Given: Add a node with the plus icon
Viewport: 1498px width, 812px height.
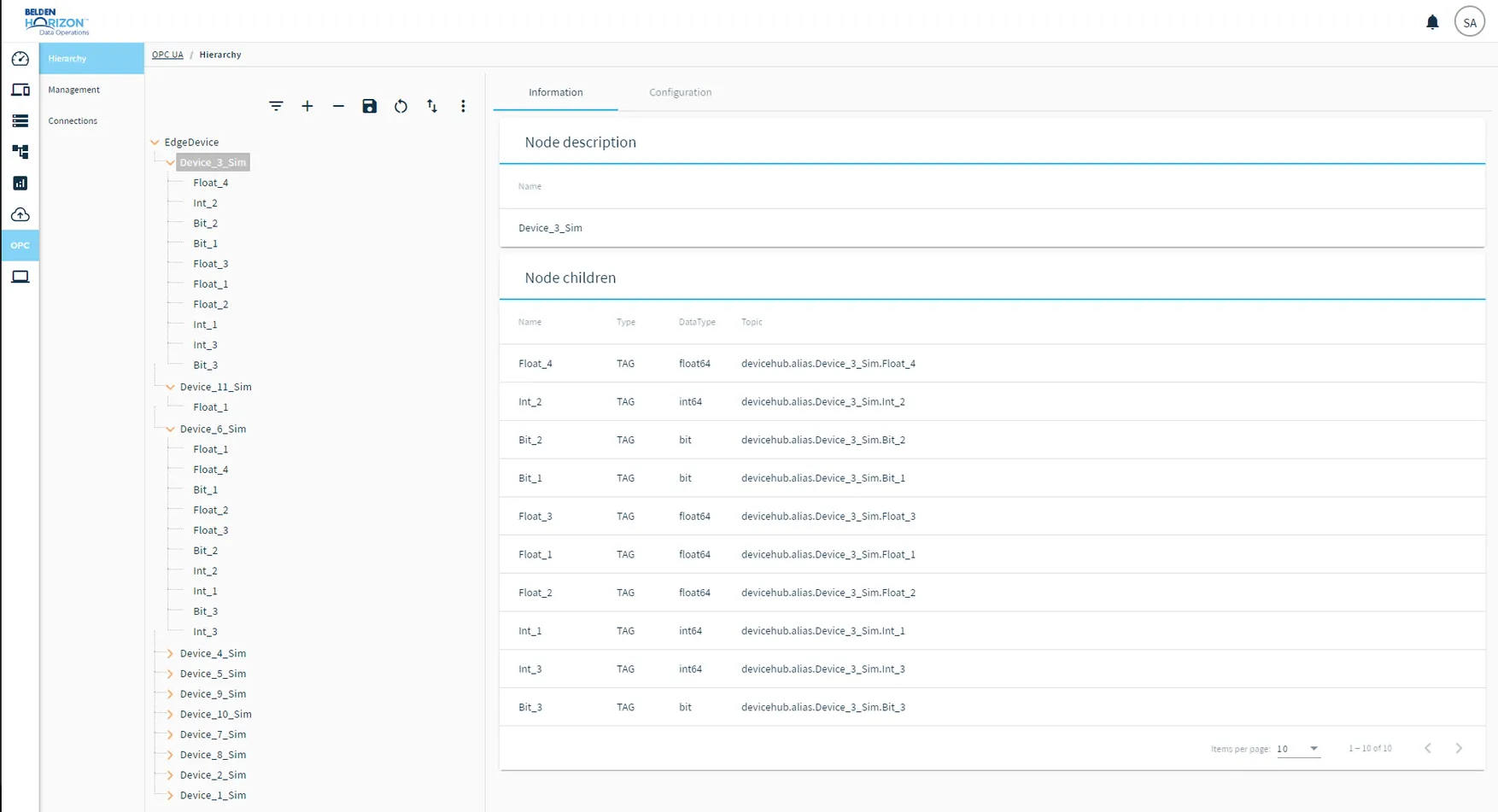Looking at the screenshot, I should (307, 106).
